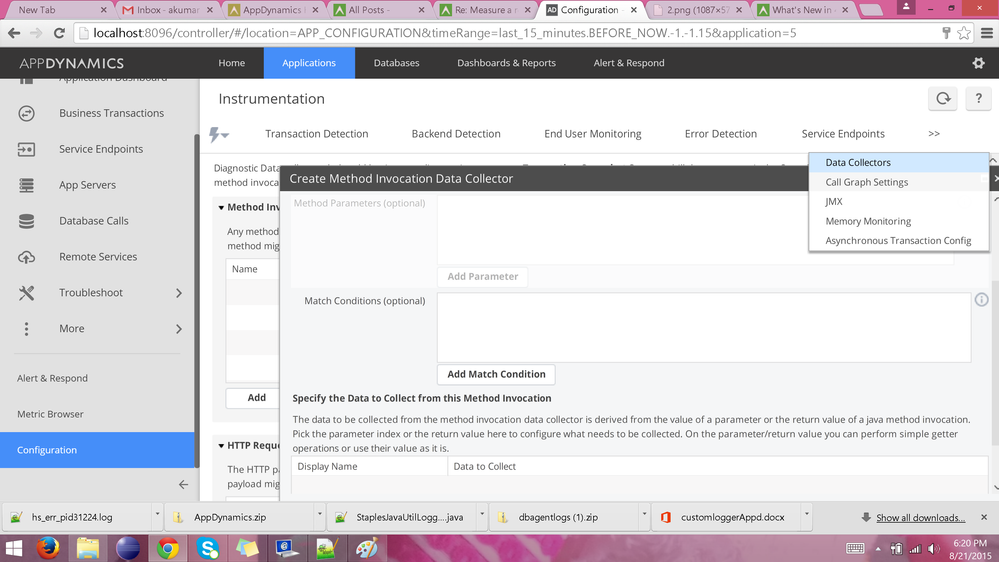Open the Error Detection tab
999x562 pixels.
pyautogui.click(x=721, y=134)
